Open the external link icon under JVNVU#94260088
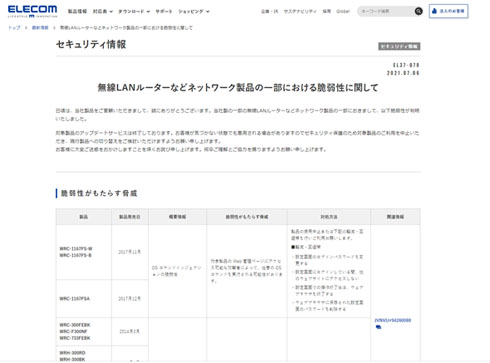This screenshot has width=490, height=363. click(378, 327)
